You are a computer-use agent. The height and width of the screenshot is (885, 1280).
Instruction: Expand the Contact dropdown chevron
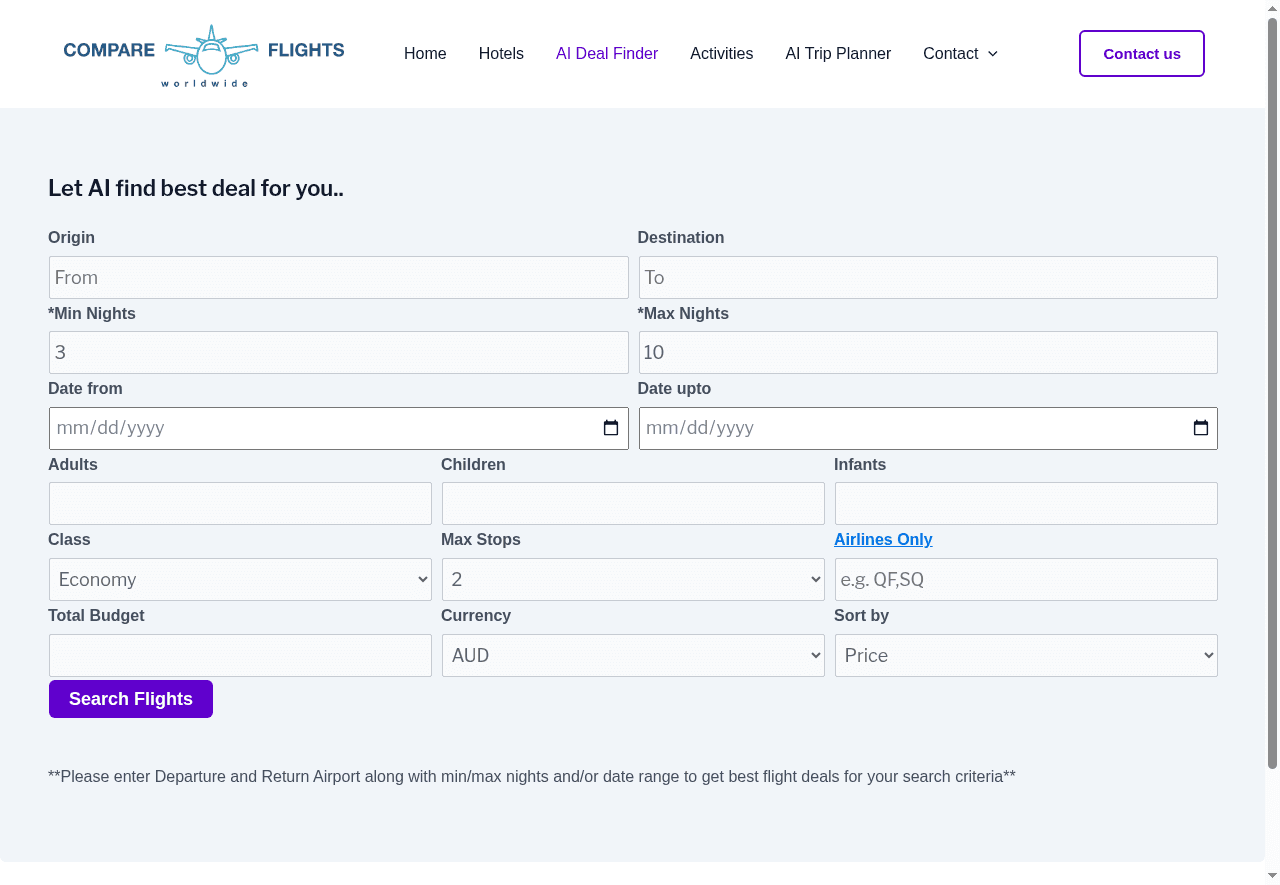(991, 54)
